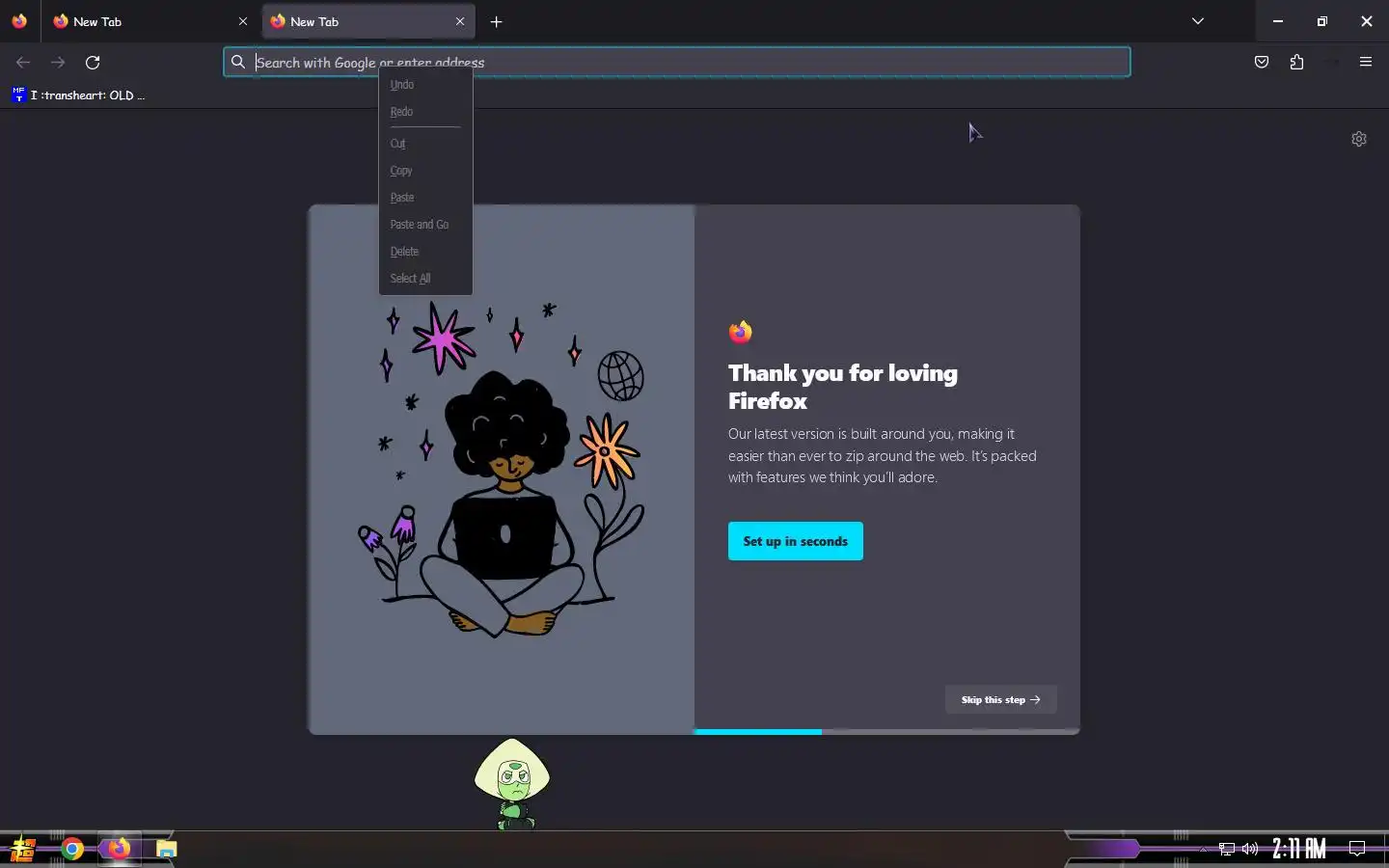Open File Explorer from the taskbar
The image size is (1389, 868).
click(167, 850)
